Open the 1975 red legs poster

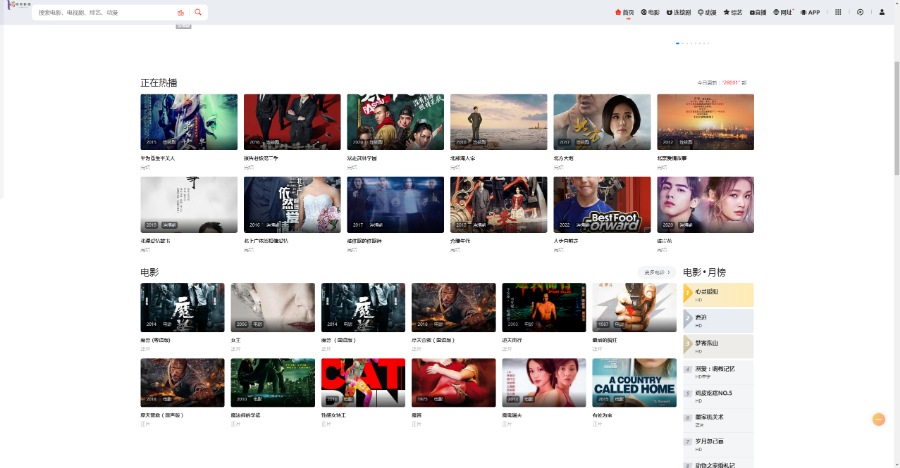point(453,382)
